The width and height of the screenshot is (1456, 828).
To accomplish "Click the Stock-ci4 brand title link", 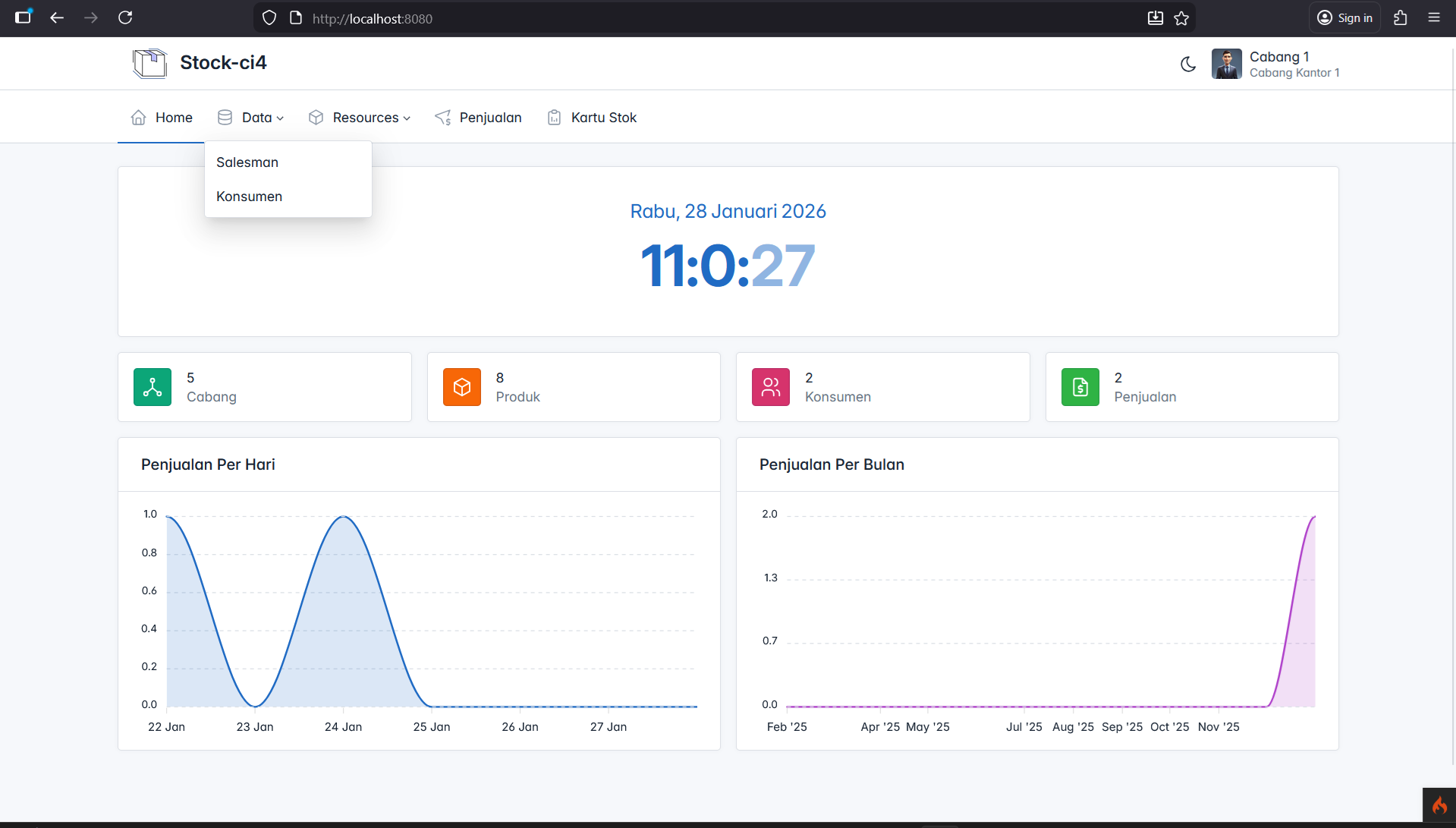I will click(x=223, y=63).
